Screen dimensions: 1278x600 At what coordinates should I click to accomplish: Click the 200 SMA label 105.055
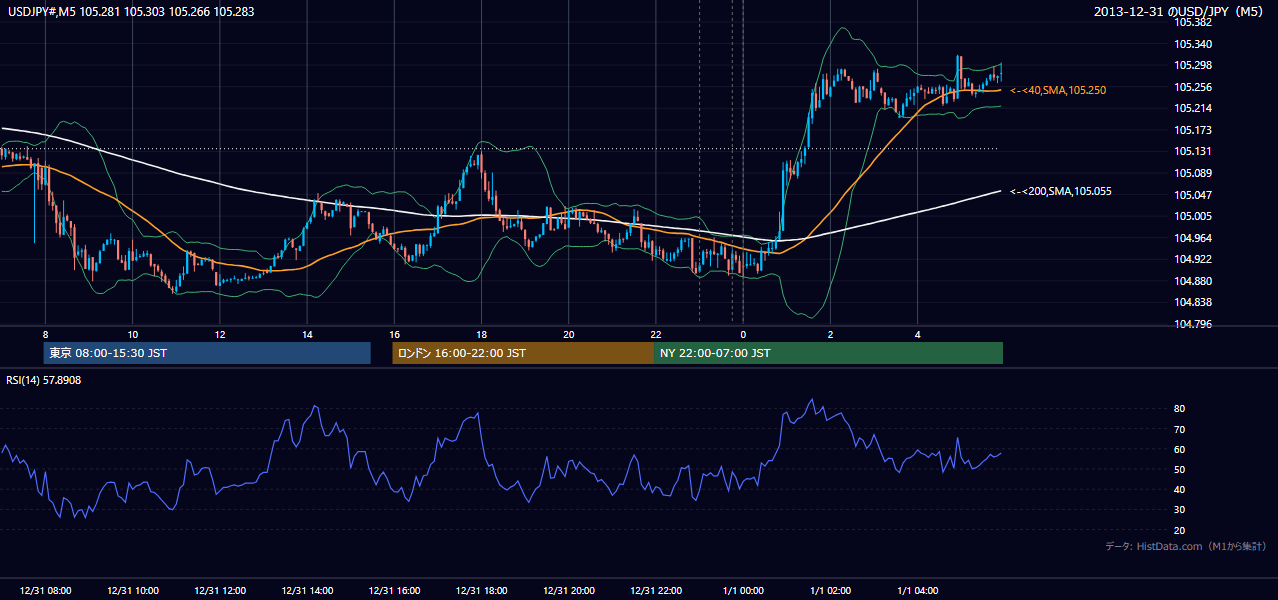pyautogui.click(x=1061, y=191)
